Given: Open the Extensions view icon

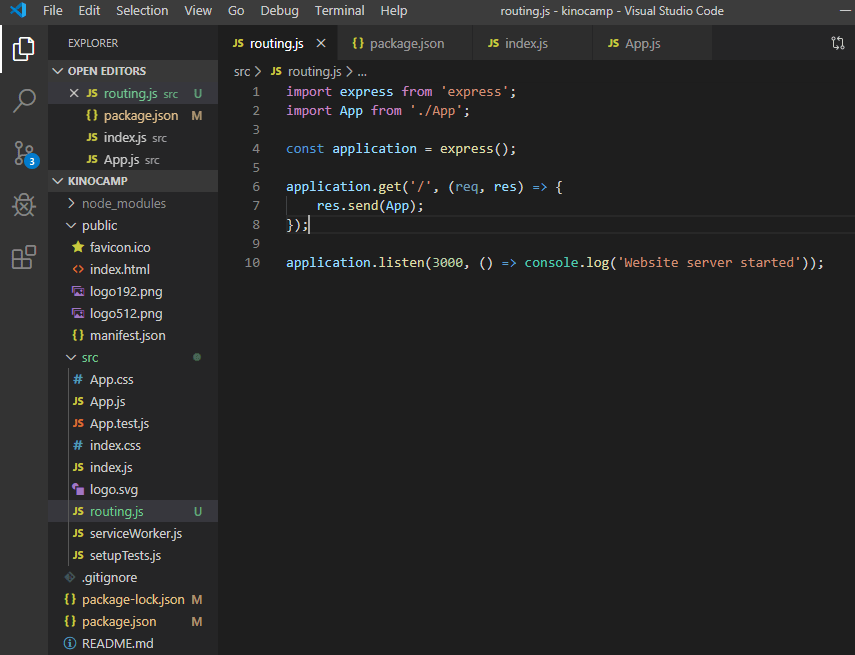Looking at the screenshot, I should pyautogui.click(x=23, y=258).
